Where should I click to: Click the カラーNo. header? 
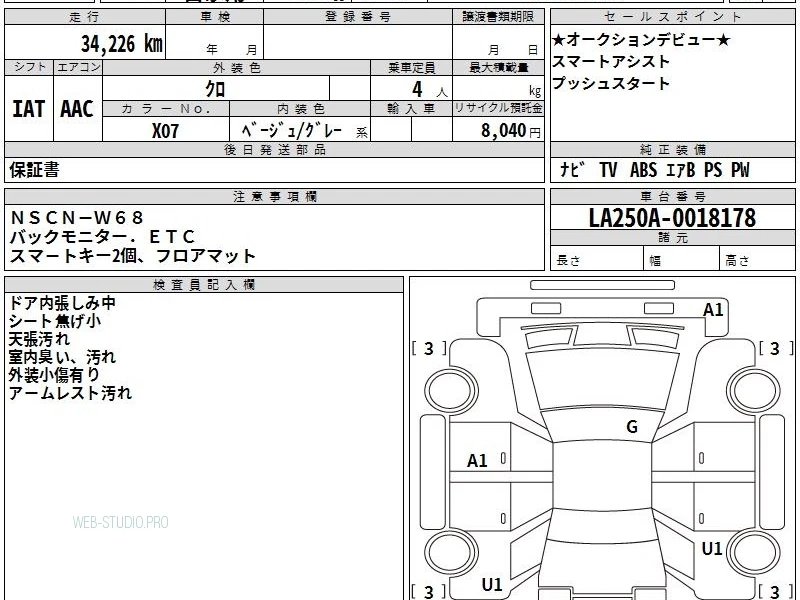pos(166,109)
